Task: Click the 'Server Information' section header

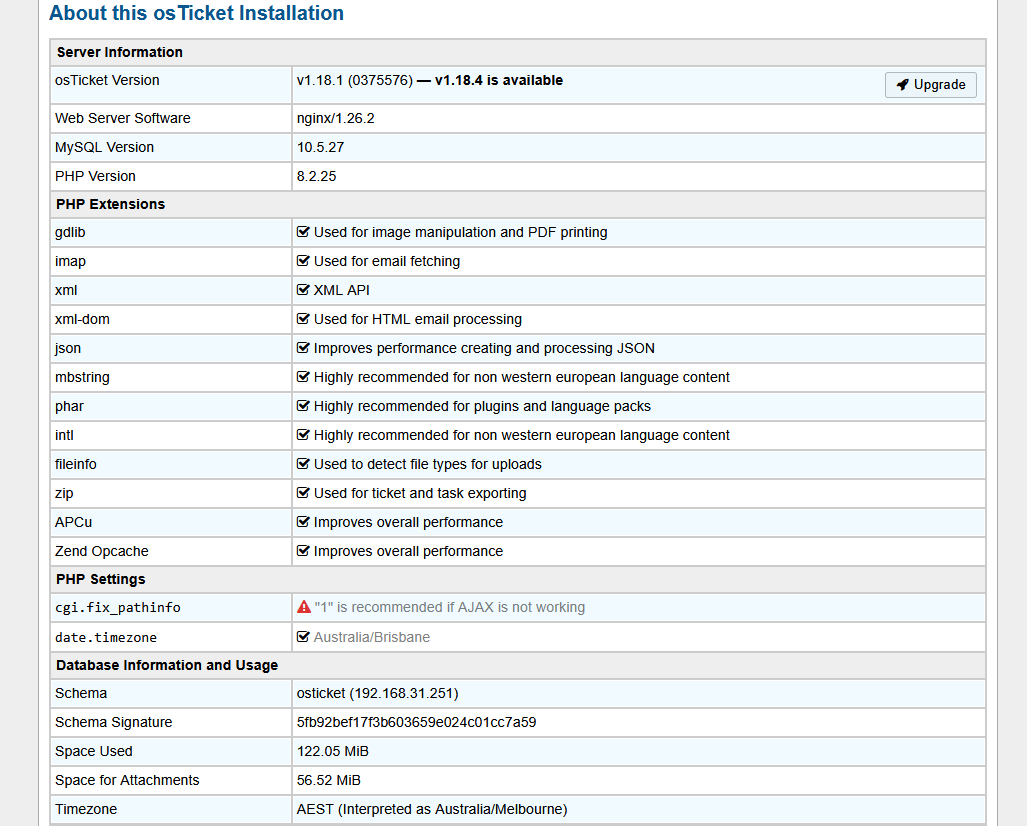Action: click(x=119, y=52)
